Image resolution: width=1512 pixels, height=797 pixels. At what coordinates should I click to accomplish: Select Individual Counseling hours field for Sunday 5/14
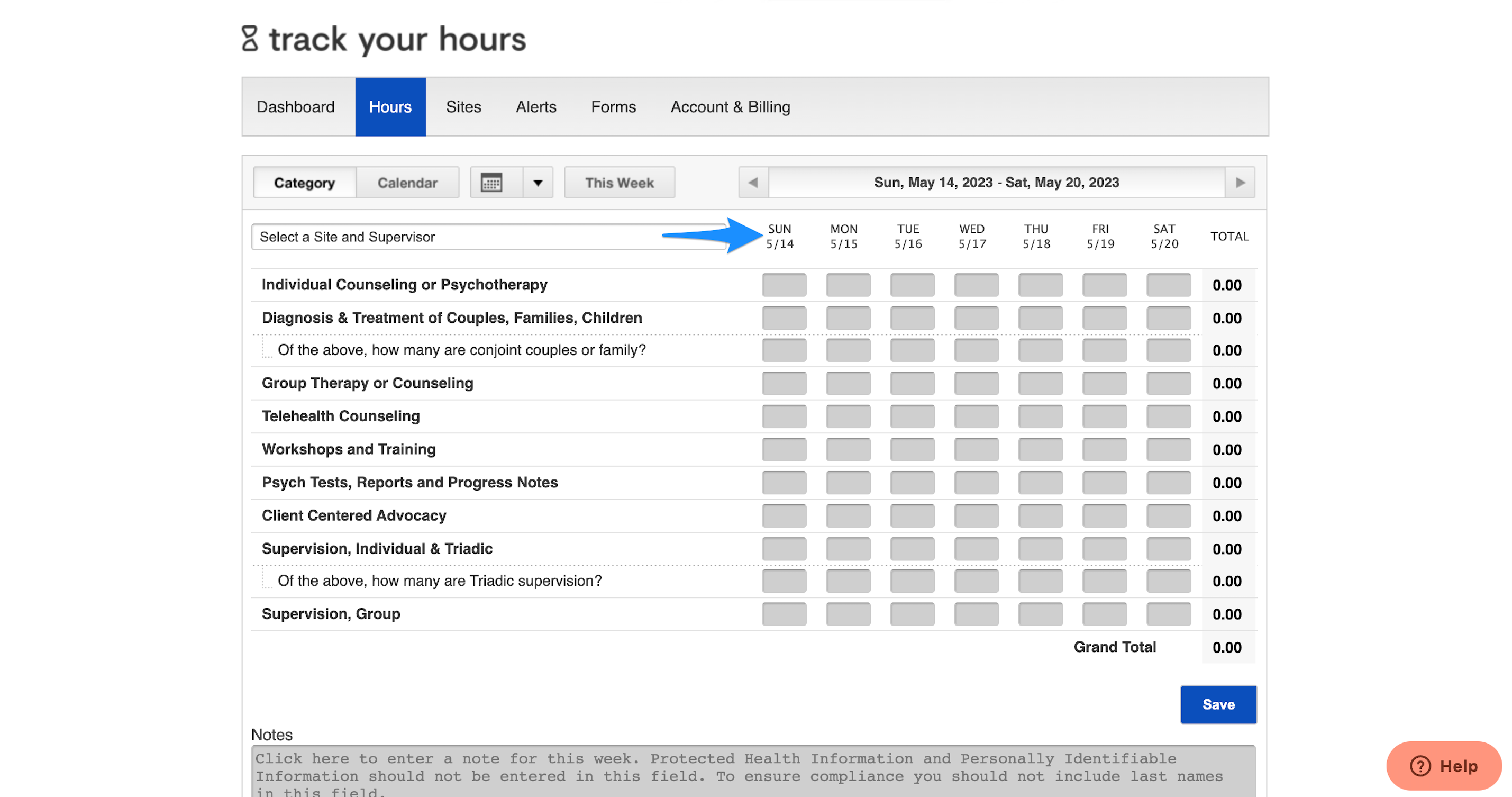(784, 285)
